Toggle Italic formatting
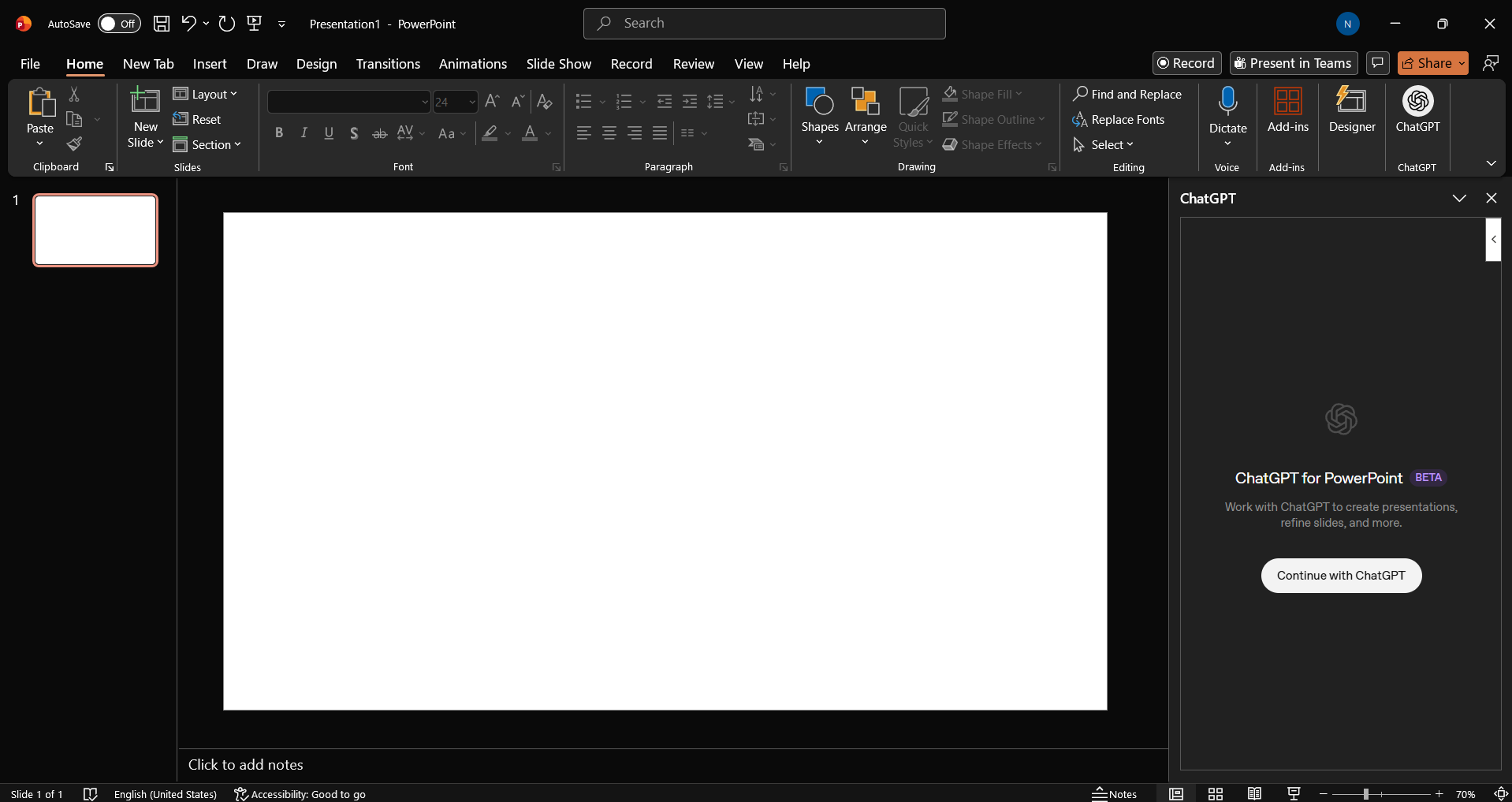 pos(304,133)
